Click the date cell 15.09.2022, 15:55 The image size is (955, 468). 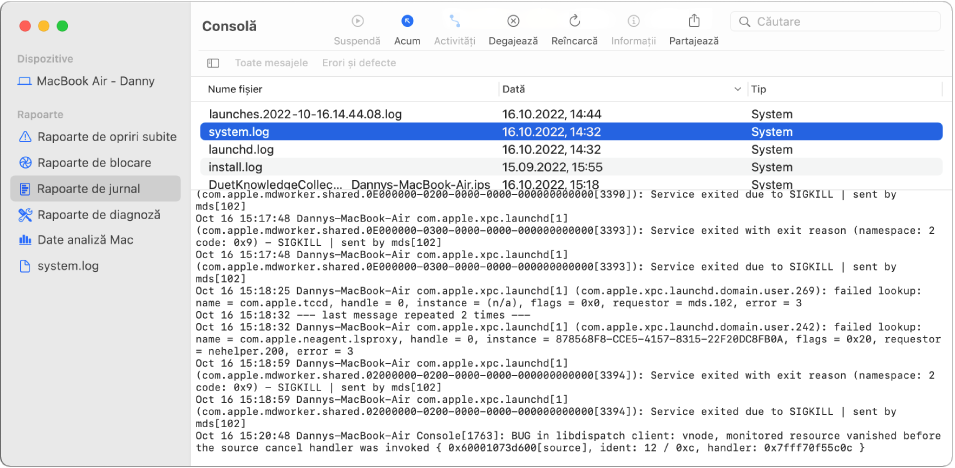click(x=552, y=167)
